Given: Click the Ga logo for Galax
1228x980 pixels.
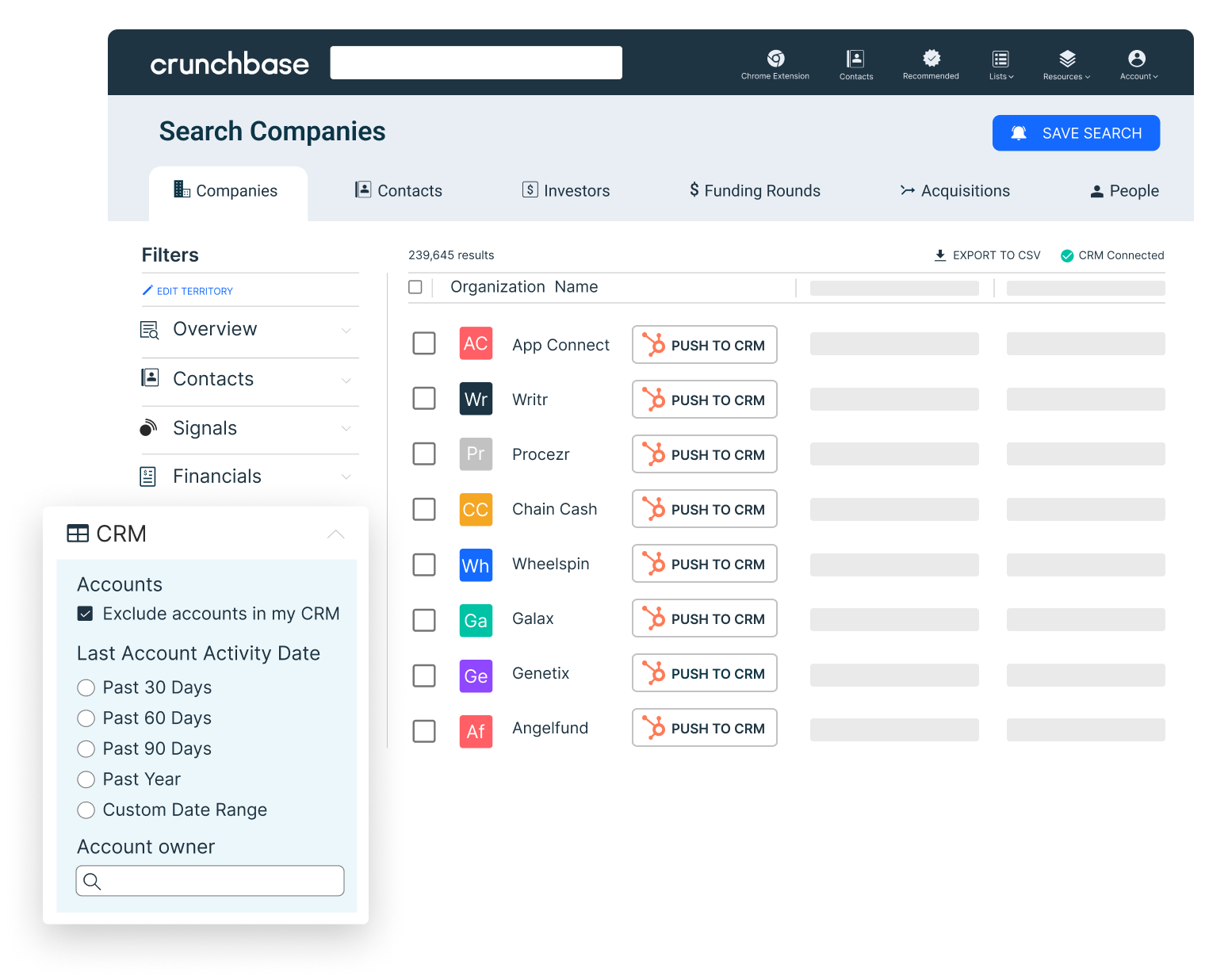Looking at the screenshot, I should [476, 621].
